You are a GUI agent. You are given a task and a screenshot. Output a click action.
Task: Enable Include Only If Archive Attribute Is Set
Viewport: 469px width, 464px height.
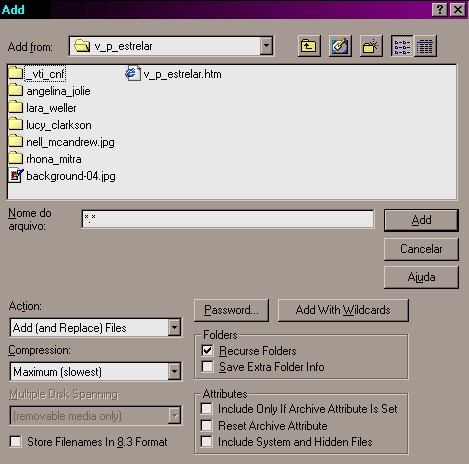point(206,408)
